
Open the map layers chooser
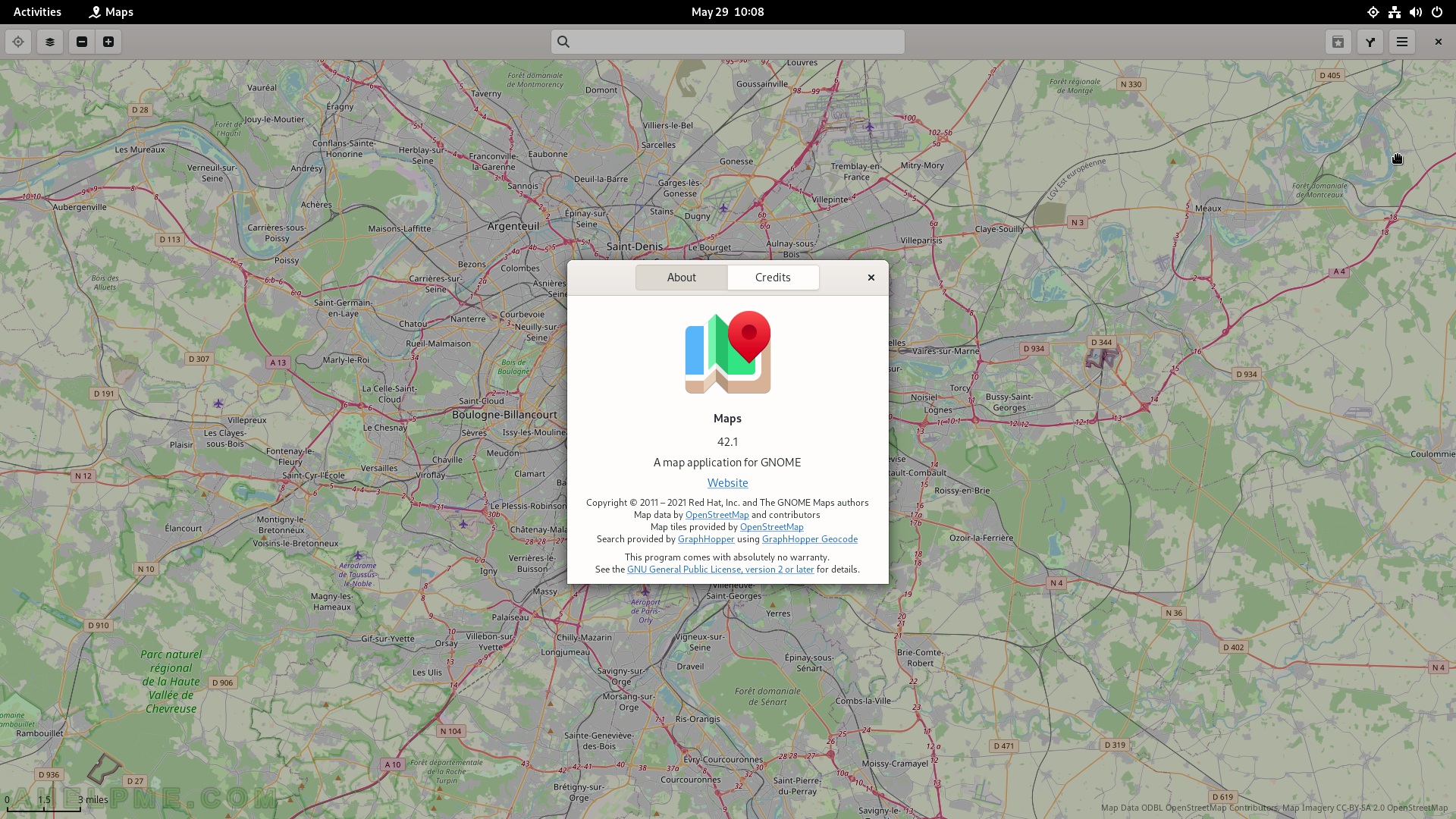[50, 42]
